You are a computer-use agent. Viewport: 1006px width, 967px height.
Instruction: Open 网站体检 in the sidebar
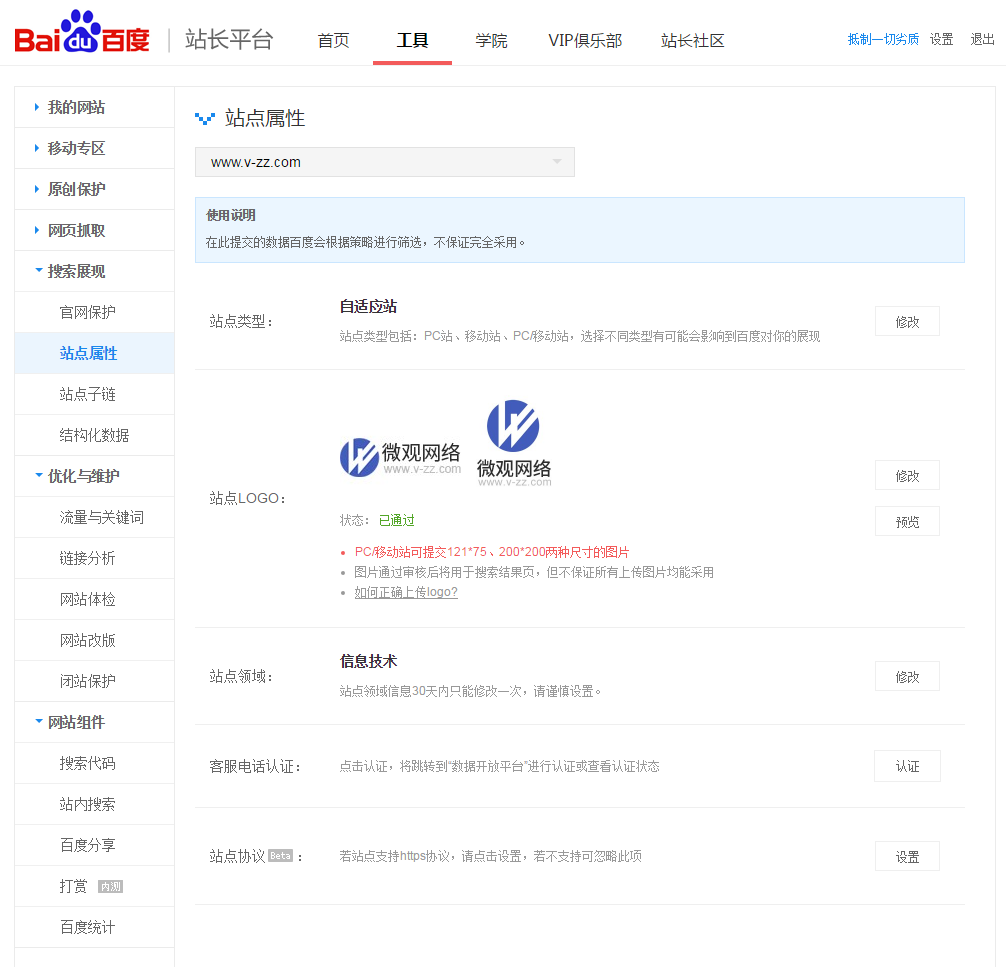click(94, 599)
